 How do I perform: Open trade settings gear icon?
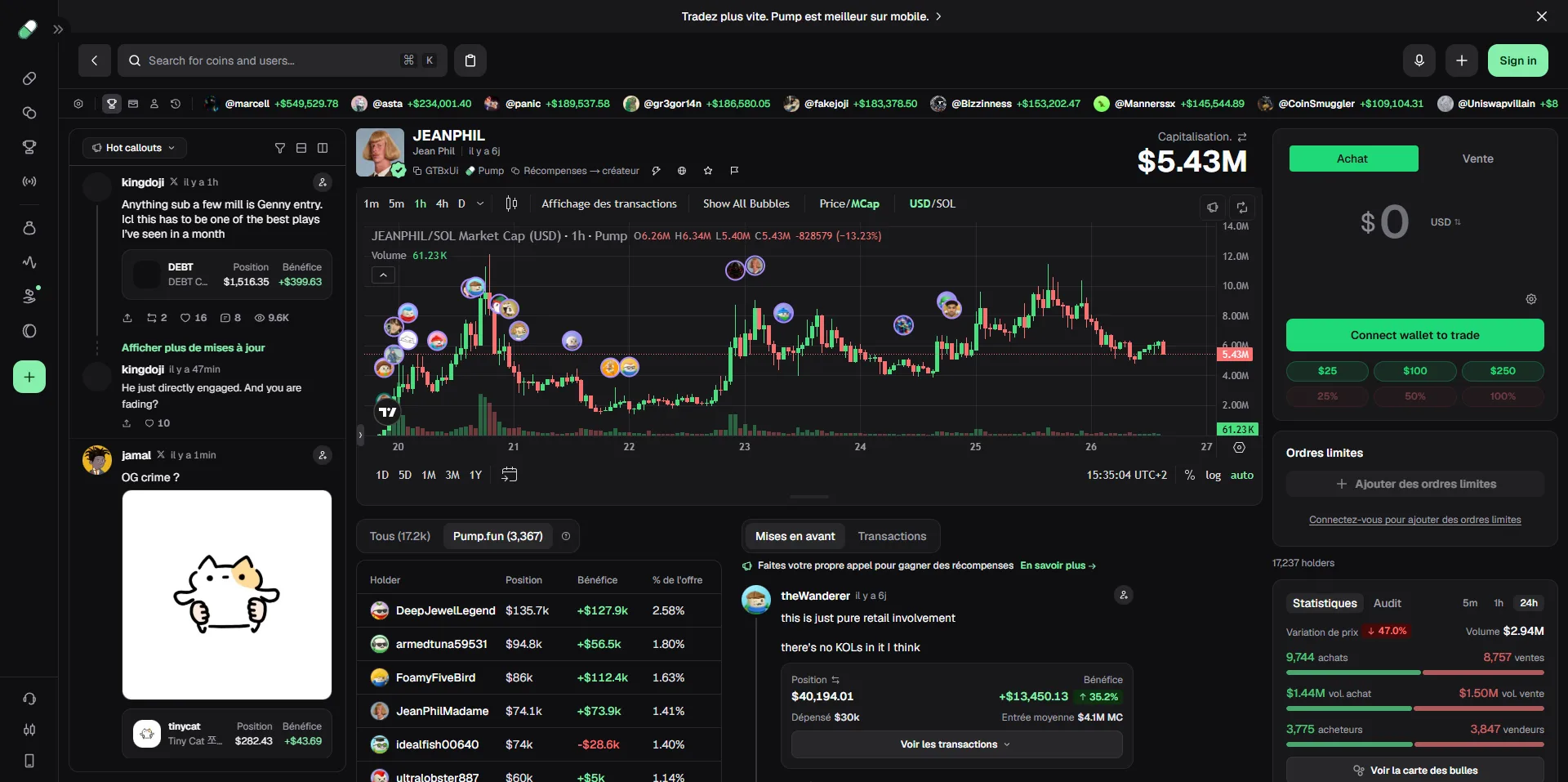coord(1531,299)
